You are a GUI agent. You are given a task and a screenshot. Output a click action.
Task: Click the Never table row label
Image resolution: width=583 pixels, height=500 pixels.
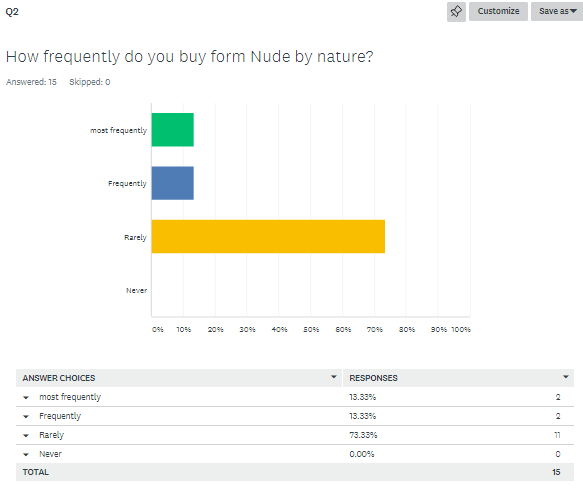[50, 454]
